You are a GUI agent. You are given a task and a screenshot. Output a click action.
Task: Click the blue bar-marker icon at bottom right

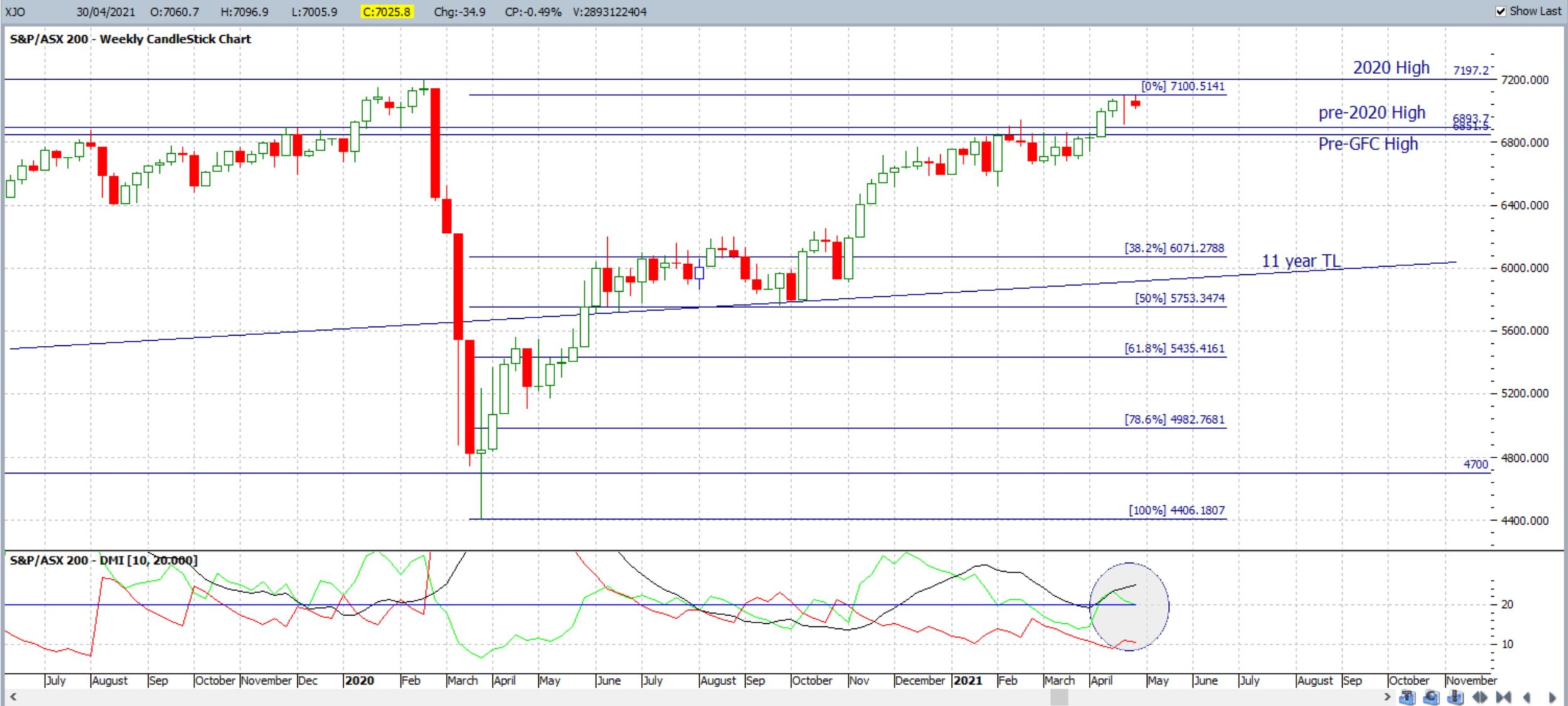(1456, 697)
